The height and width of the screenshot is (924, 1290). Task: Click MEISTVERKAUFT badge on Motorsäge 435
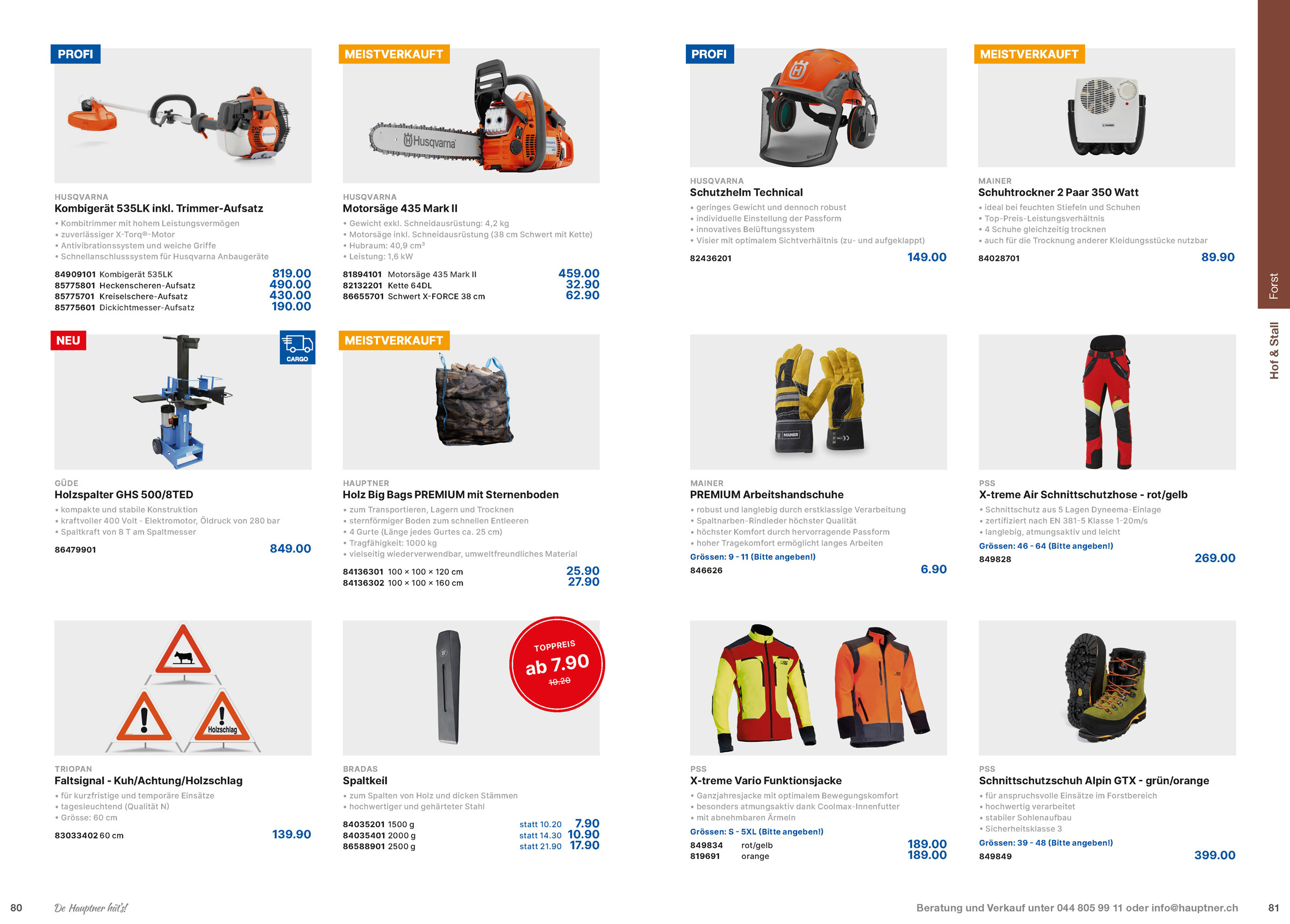coord(394,54)
